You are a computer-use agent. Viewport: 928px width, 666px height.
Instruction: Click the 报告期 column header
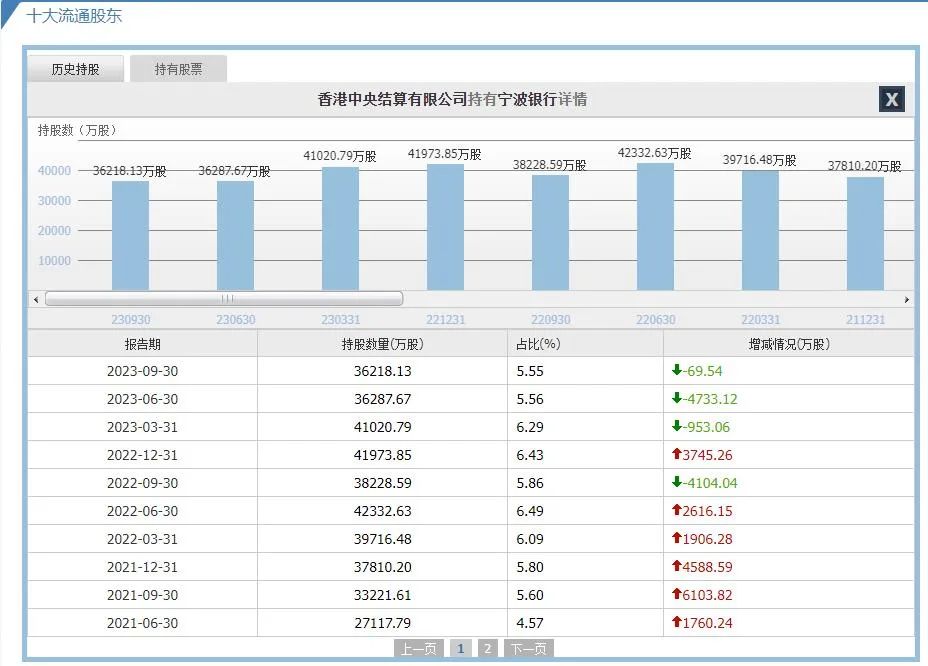tap(143, 344)
